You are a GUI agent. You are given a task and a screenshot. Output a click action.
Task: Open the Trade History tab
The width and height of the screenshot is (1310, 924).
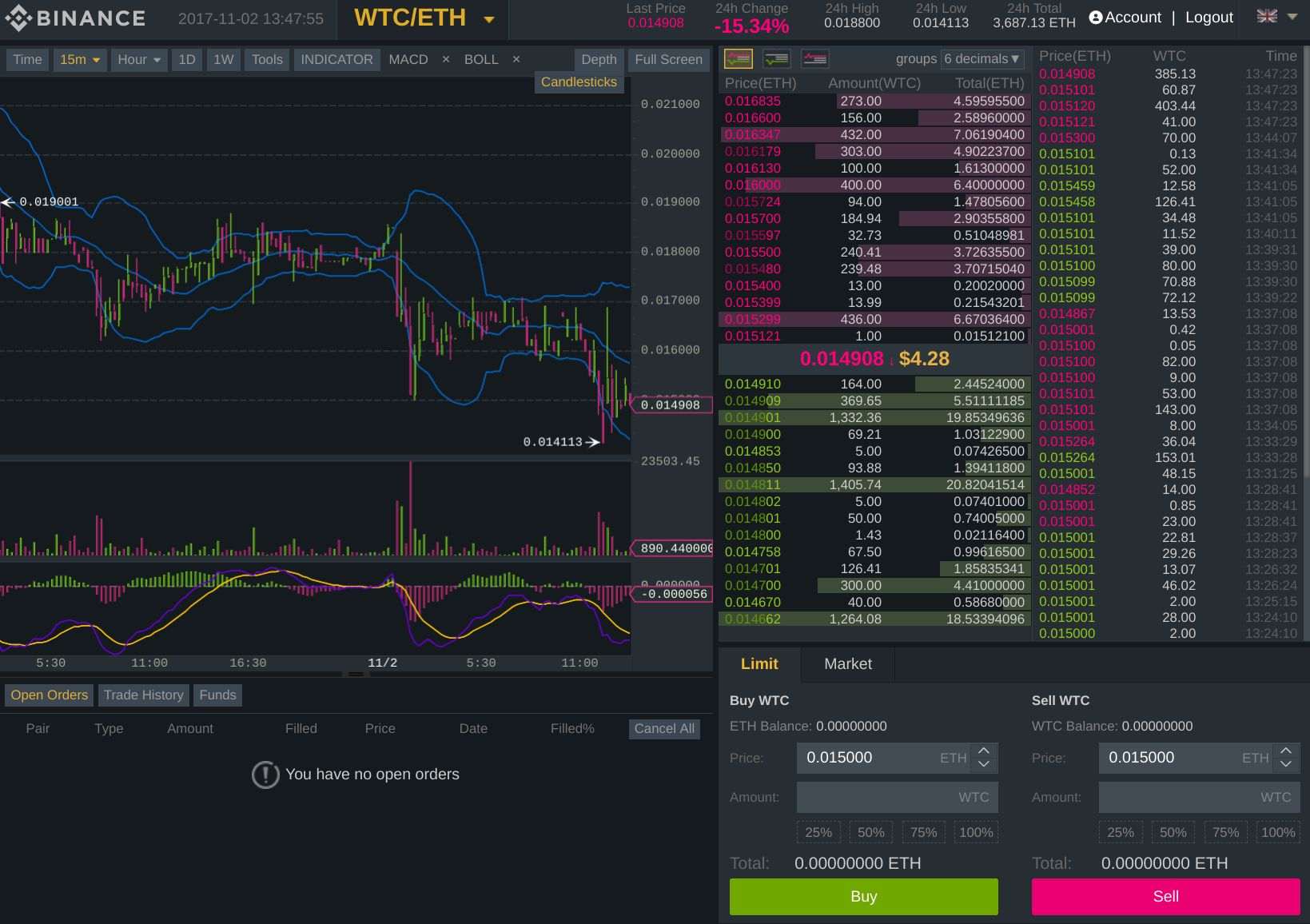(x=143, y=695)
